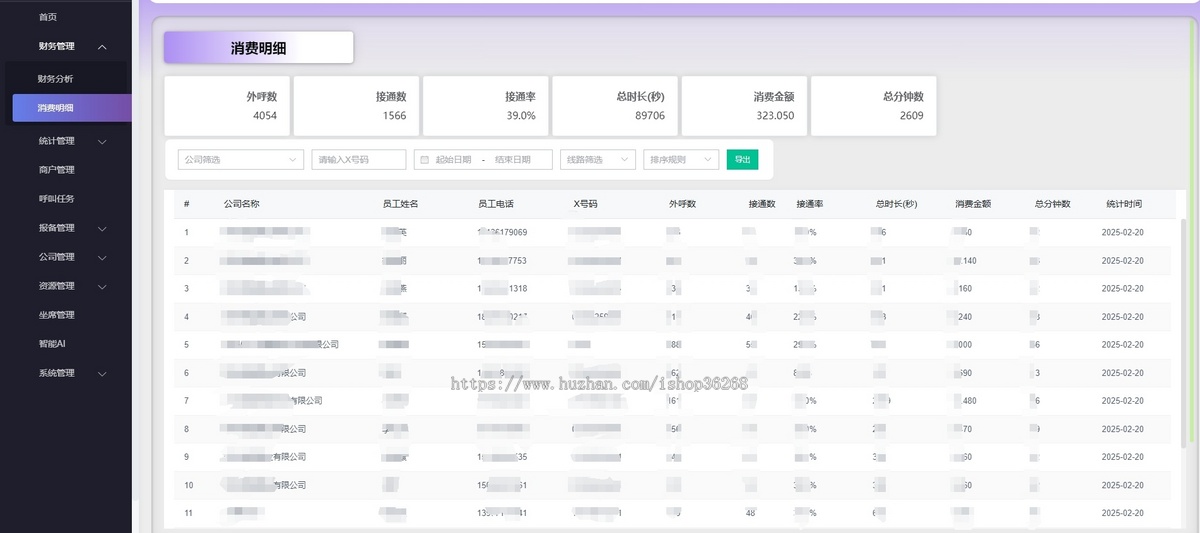
Task: Click the 外呼数 4054 summary card
Action: [x=227, y=106]
